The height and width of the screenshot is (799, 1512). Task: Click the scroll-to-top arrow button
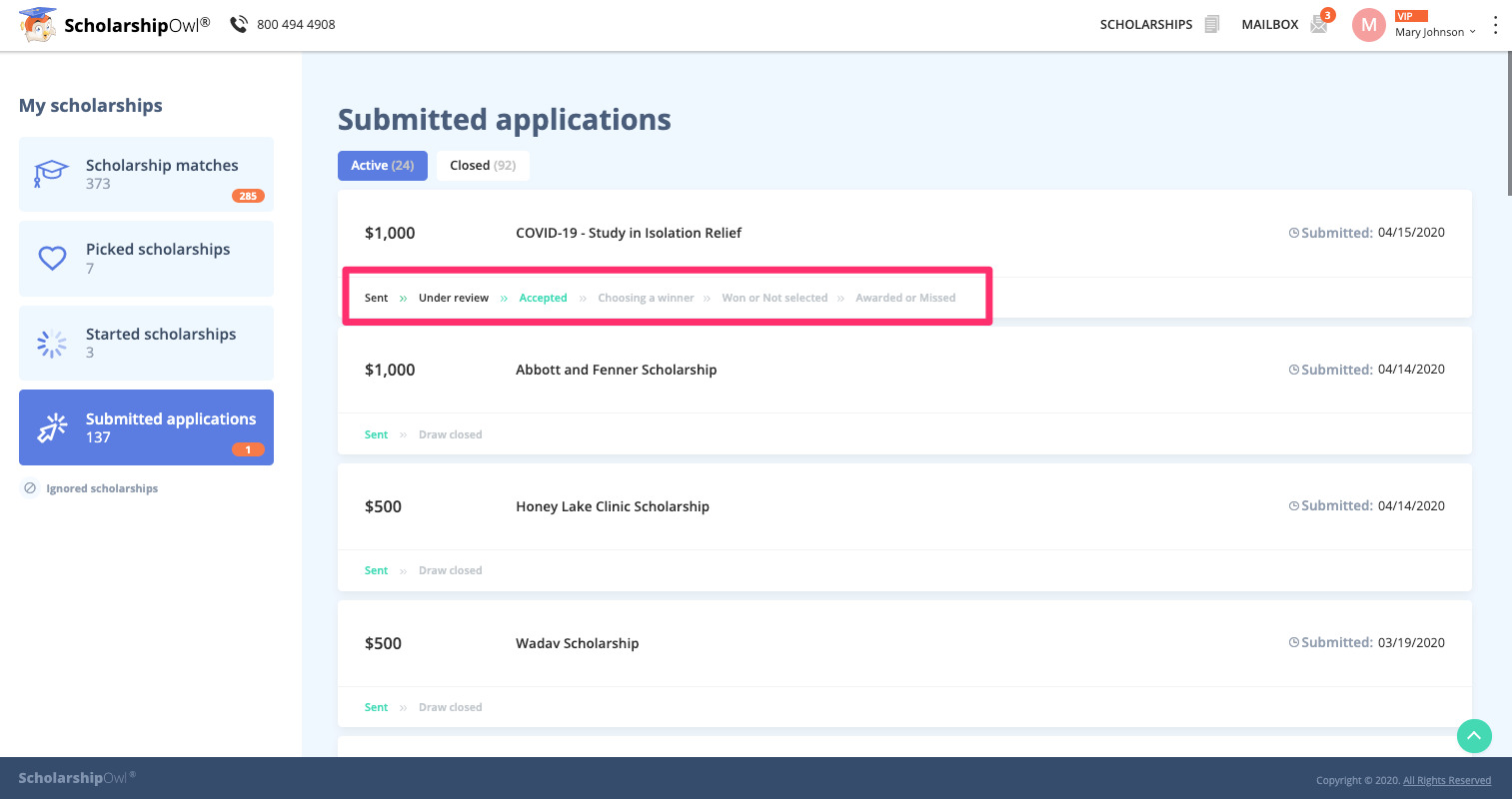coord(1474,736)
